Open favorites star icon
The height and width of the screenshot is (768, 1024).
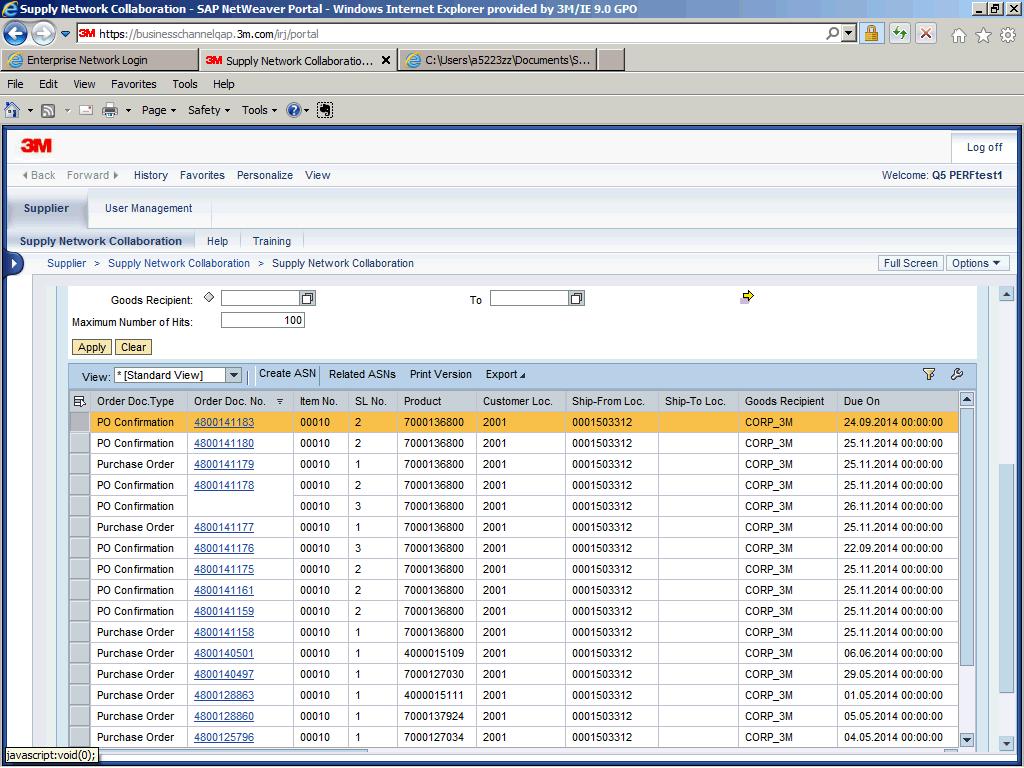point(983,35)
